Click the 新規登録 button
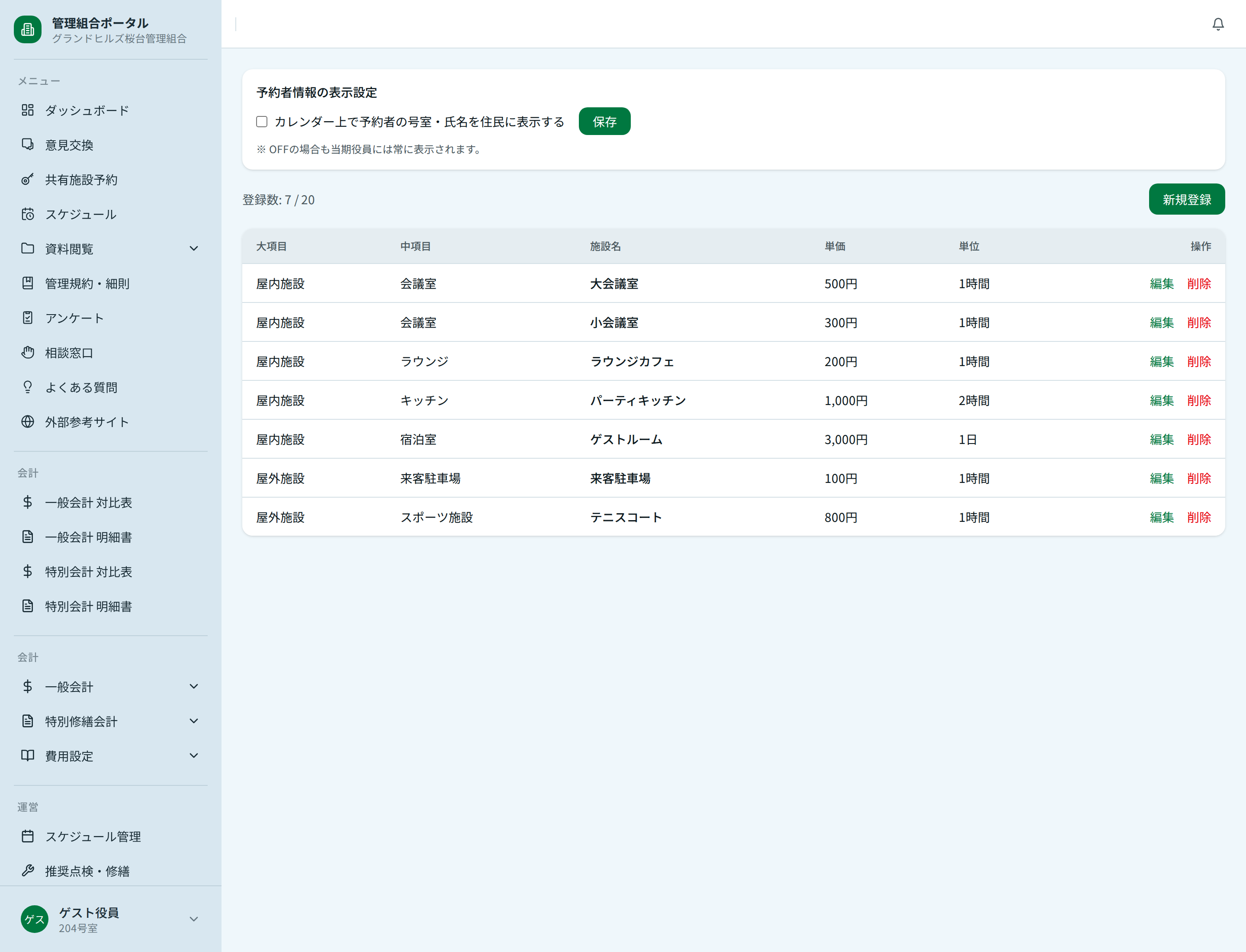The height and width of the screenshot is (952, 1246). pos(1186,199)
